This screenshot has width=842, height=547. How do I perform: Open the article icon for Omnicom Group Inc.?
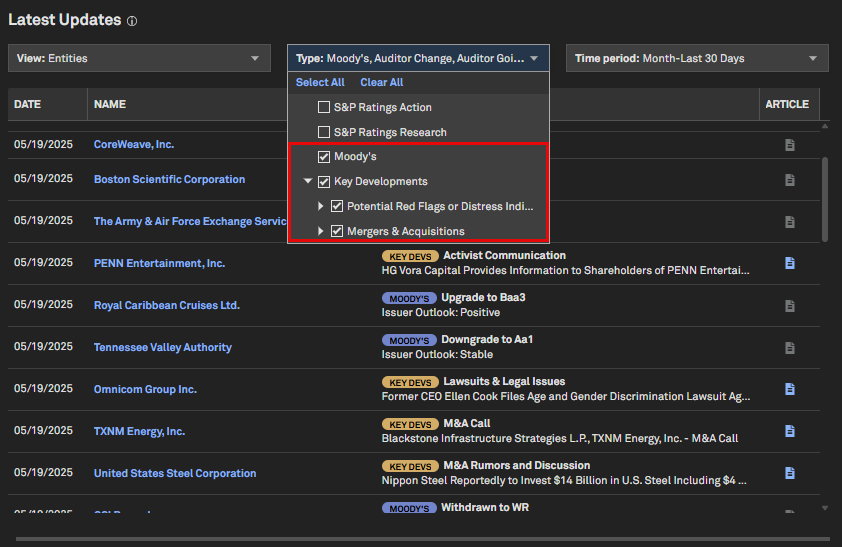[789, 389]
